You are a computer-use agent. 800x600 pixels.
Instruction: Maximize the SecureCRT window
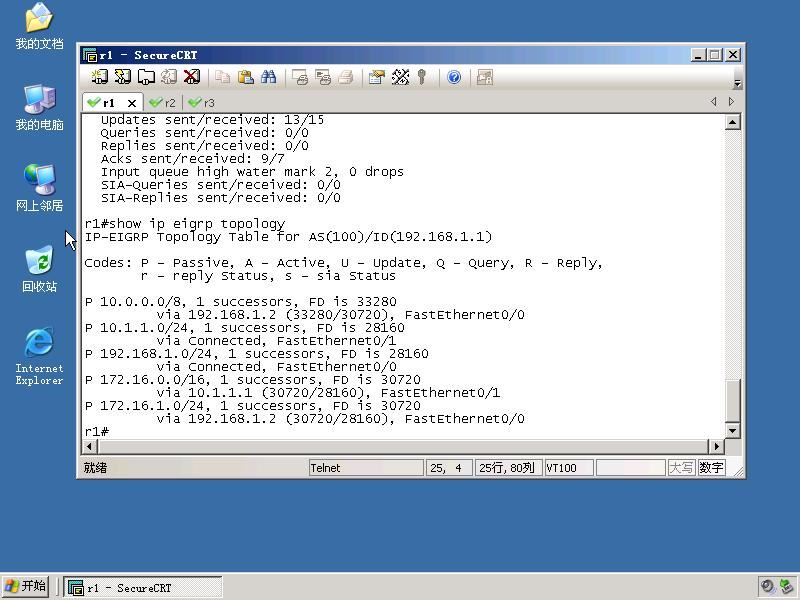pyautogui.click(x=715, y=55)
